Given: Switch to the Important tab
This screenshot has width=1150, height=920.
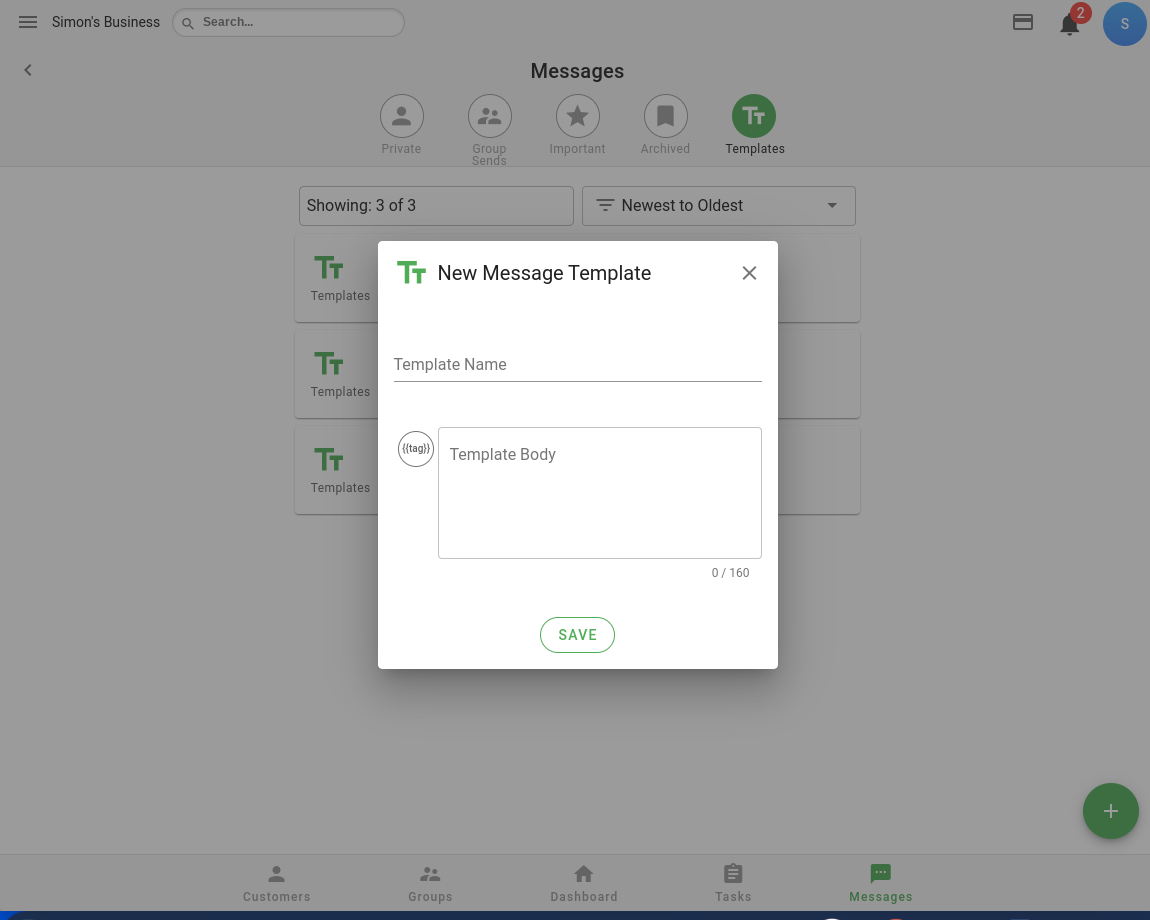Looking at the screenshot, I should pos(577,125).
